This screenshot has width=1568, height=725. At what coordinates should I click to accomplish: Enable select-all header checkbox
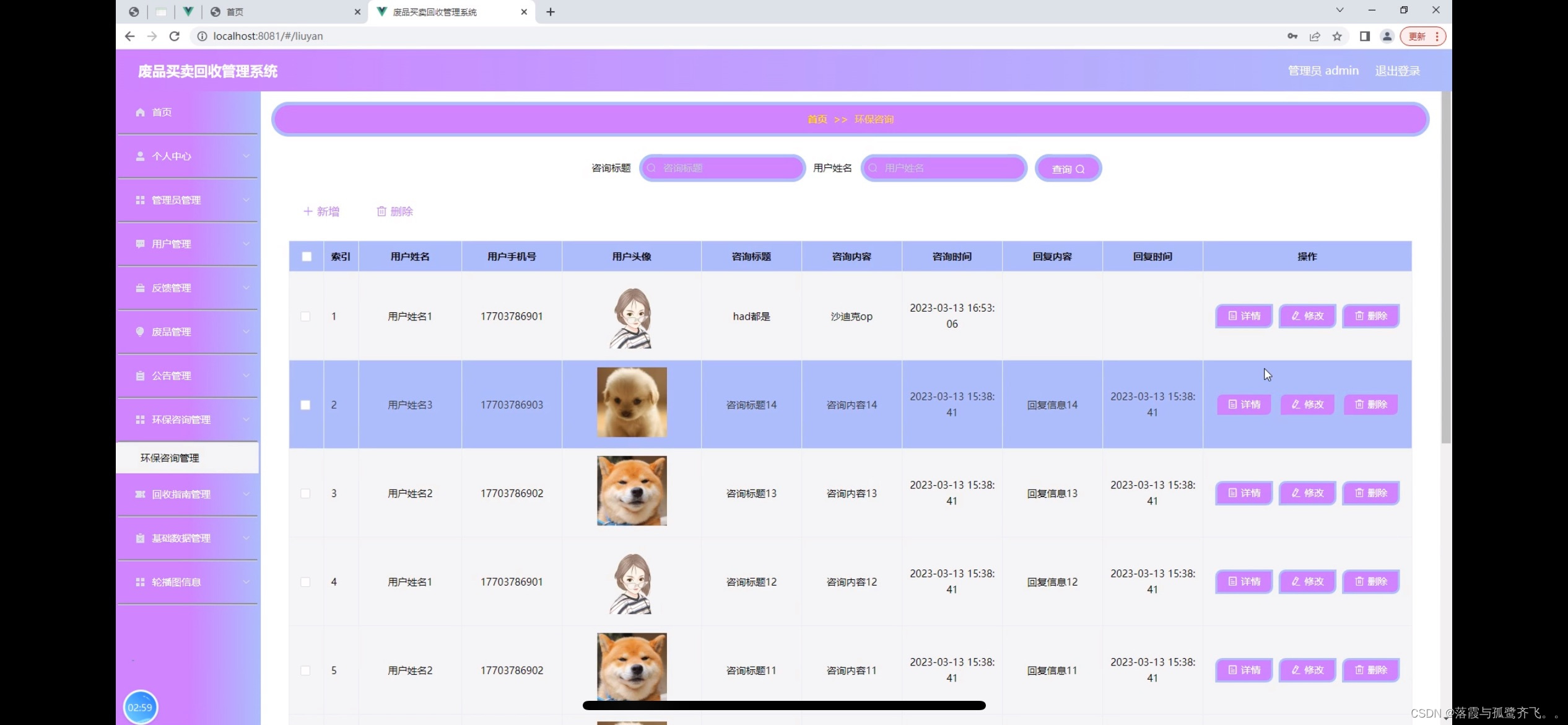tap(306, 256)
